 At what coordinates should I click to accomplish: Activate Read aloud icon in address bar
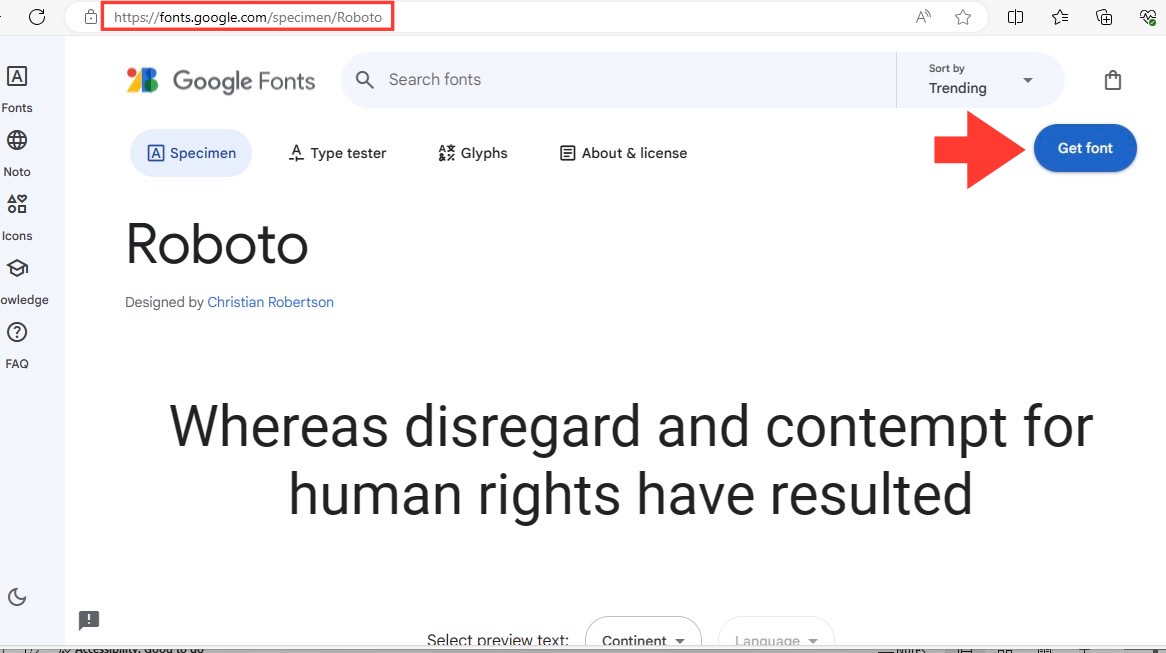click(923, 16)
